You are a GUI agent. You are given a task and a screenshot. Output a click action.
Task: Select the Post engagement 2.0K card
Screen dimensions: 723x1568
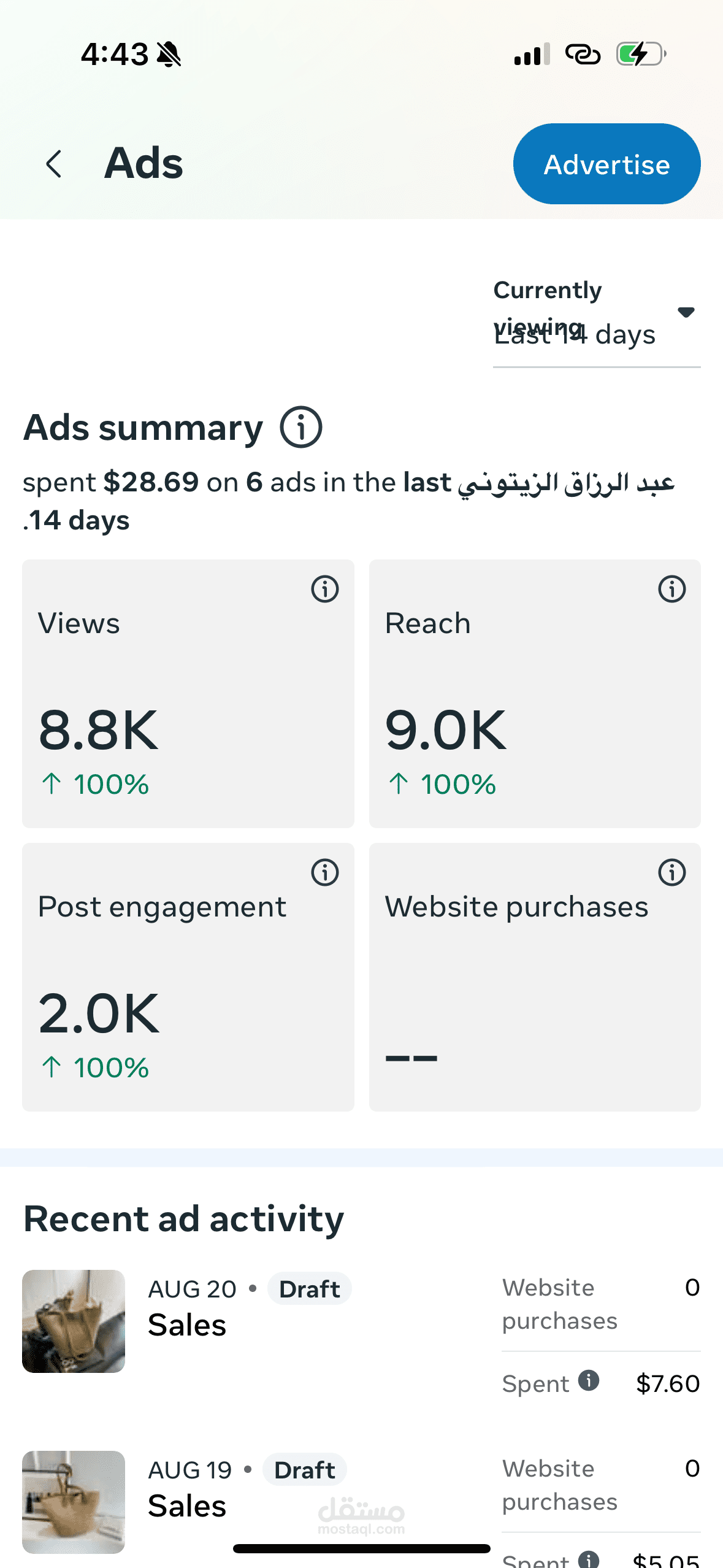point(188,977)
